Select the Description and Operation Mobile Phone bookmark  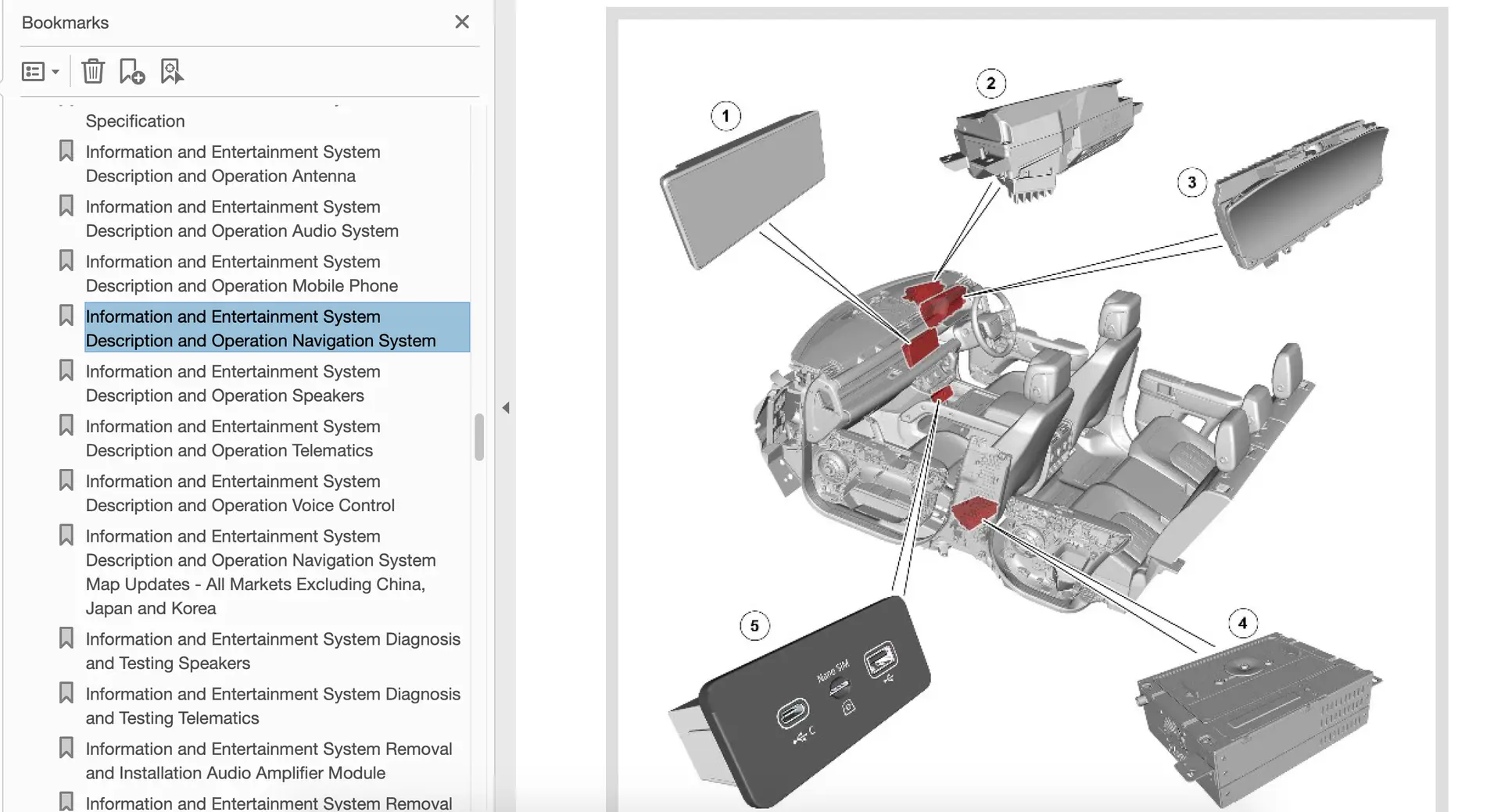(x=242, y=274)
